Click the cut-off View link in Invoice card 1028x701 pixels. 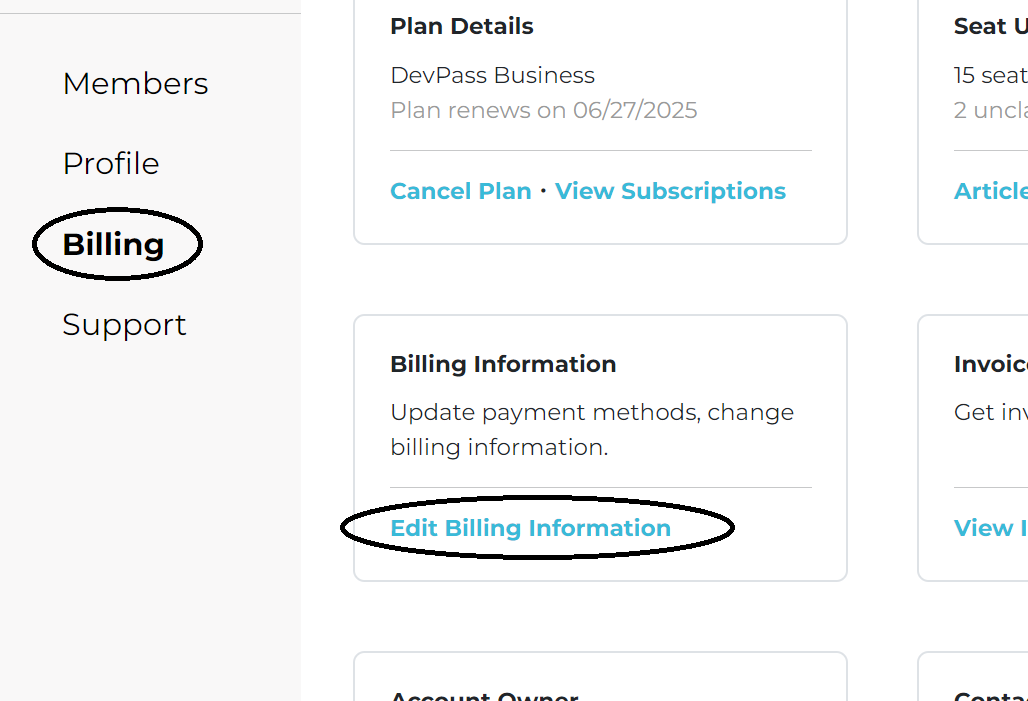pyautogui.click(x=990, y=528)
